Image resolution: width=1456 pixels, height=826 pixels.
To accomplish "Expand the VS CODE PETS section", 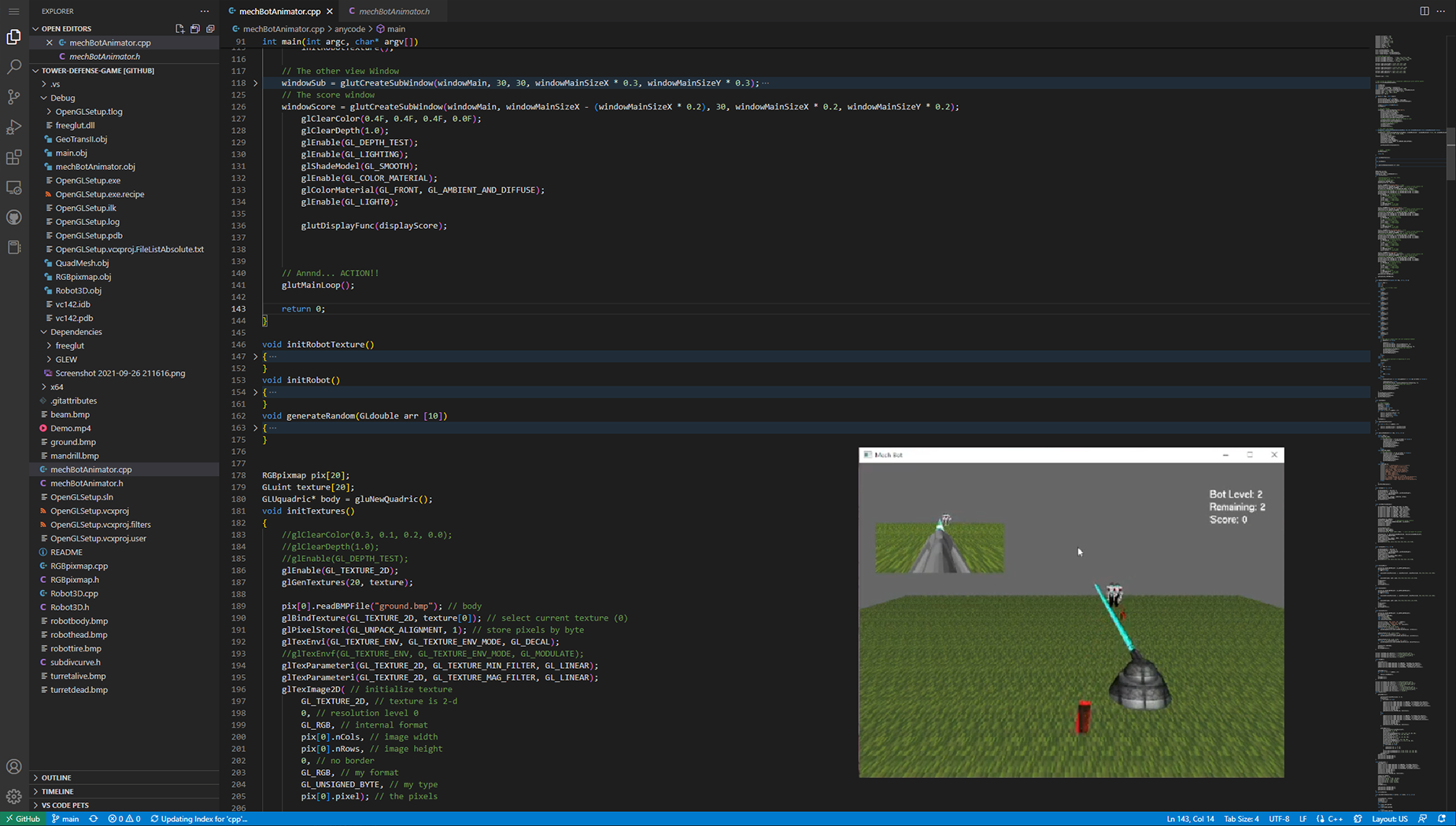I will [x=65, y=805].
